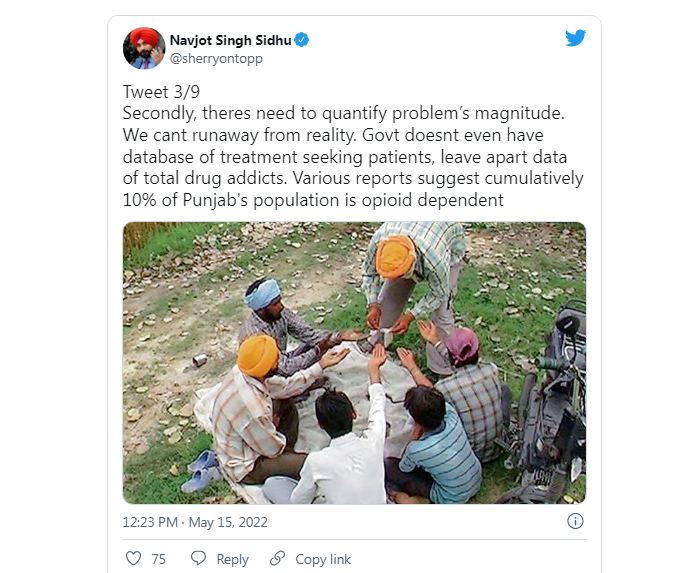Click the 12:23 PM time text
This screenshot has width=700, height=573.
click(150, 522)
